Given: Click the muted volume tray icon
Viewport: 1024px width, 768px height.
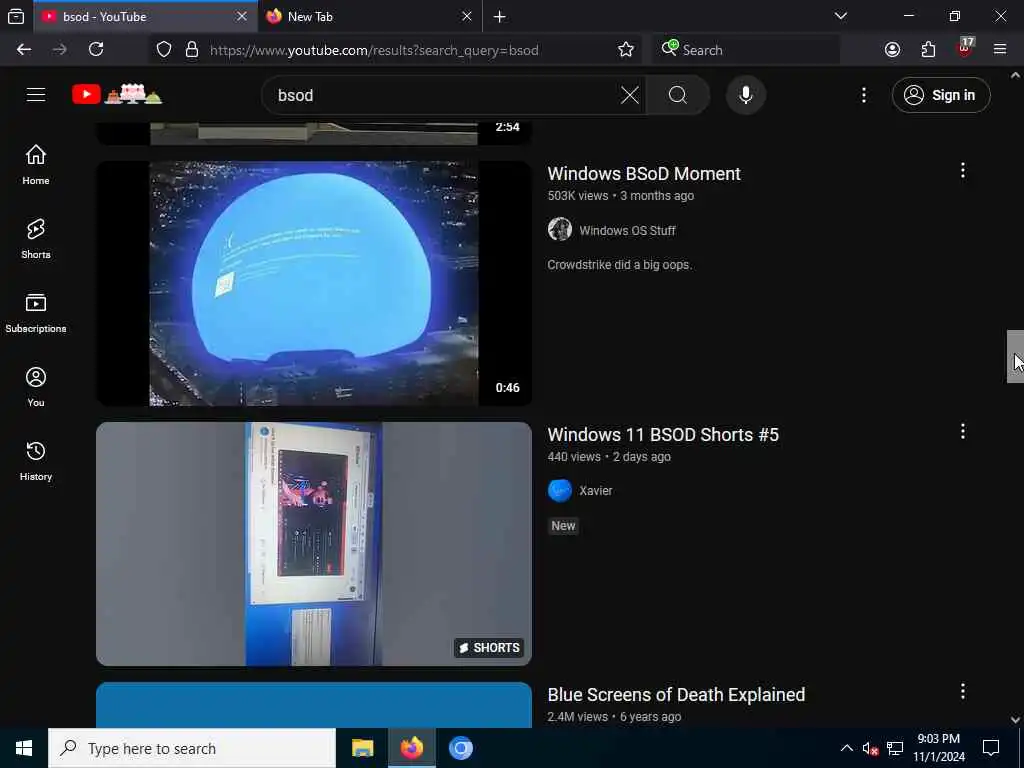Looking at the screenshot, I should [870, 748].
